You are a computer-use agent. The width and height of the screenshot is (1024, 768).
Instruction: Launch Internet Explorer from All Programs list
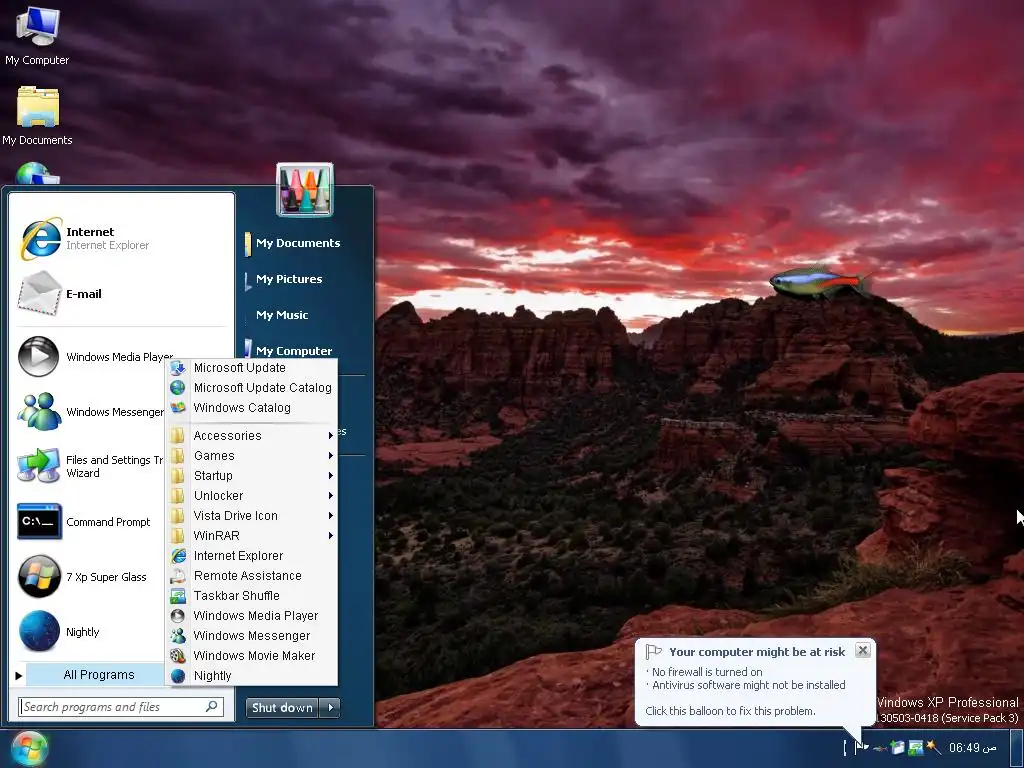252,556
